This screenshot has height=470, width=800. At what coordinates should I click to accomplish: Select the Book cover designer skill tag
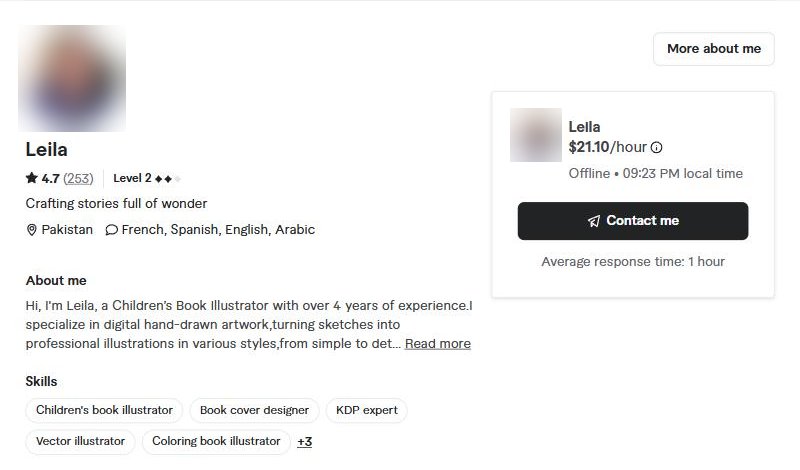(x=254, y=410)
